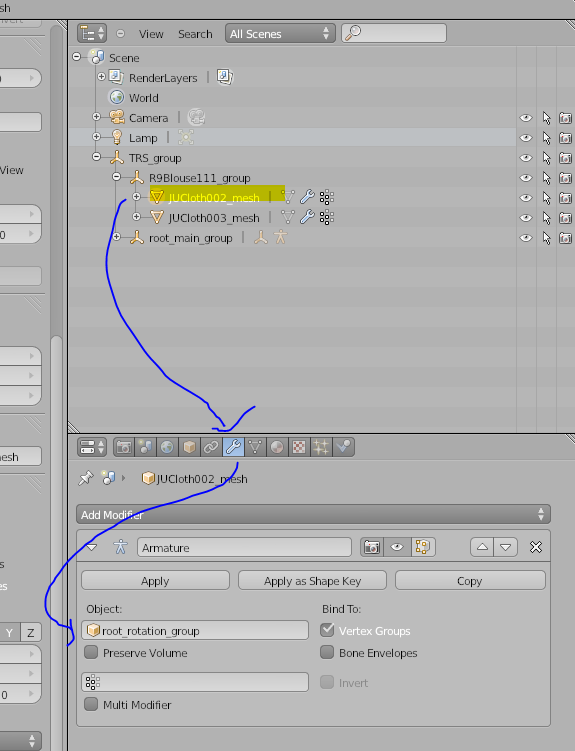Click the vertex groups icon on JUCloth002_mesh row

coord(327,197)
